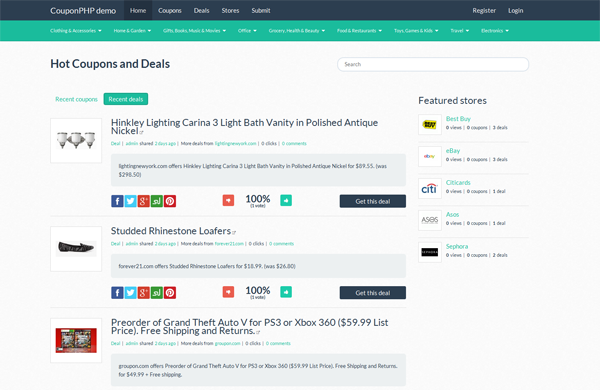This screenshot has height=390, width=600.
Task: Share Studded Rhinestone Loafers on StumbleUpon
Action: 157,292
